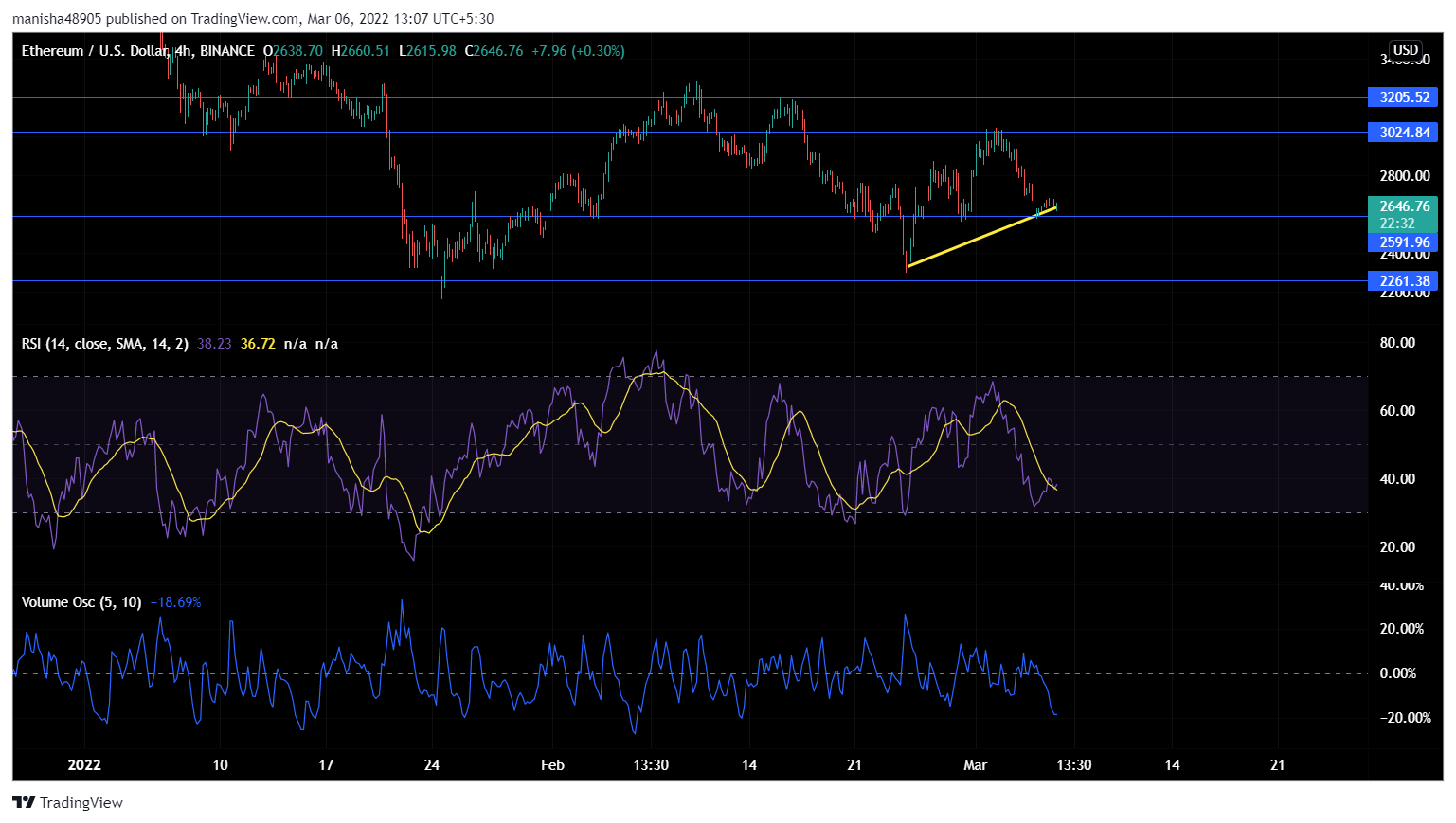Viewport: 1456px width, 823px height.
Task: Click the Mar marker on time axis
Action: click(x=975, y=765)
